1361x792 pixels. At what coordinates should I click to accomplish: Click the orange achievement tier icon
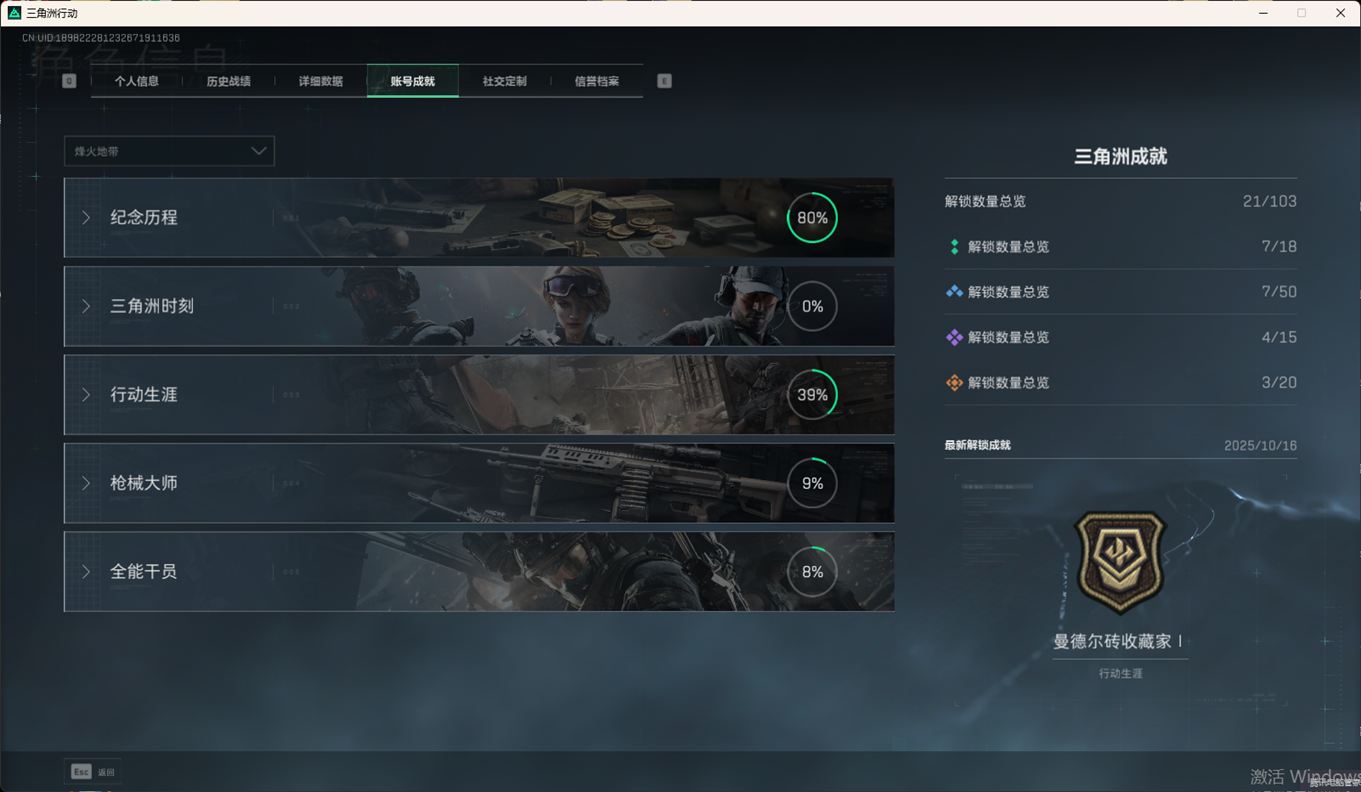click(954, 383)
